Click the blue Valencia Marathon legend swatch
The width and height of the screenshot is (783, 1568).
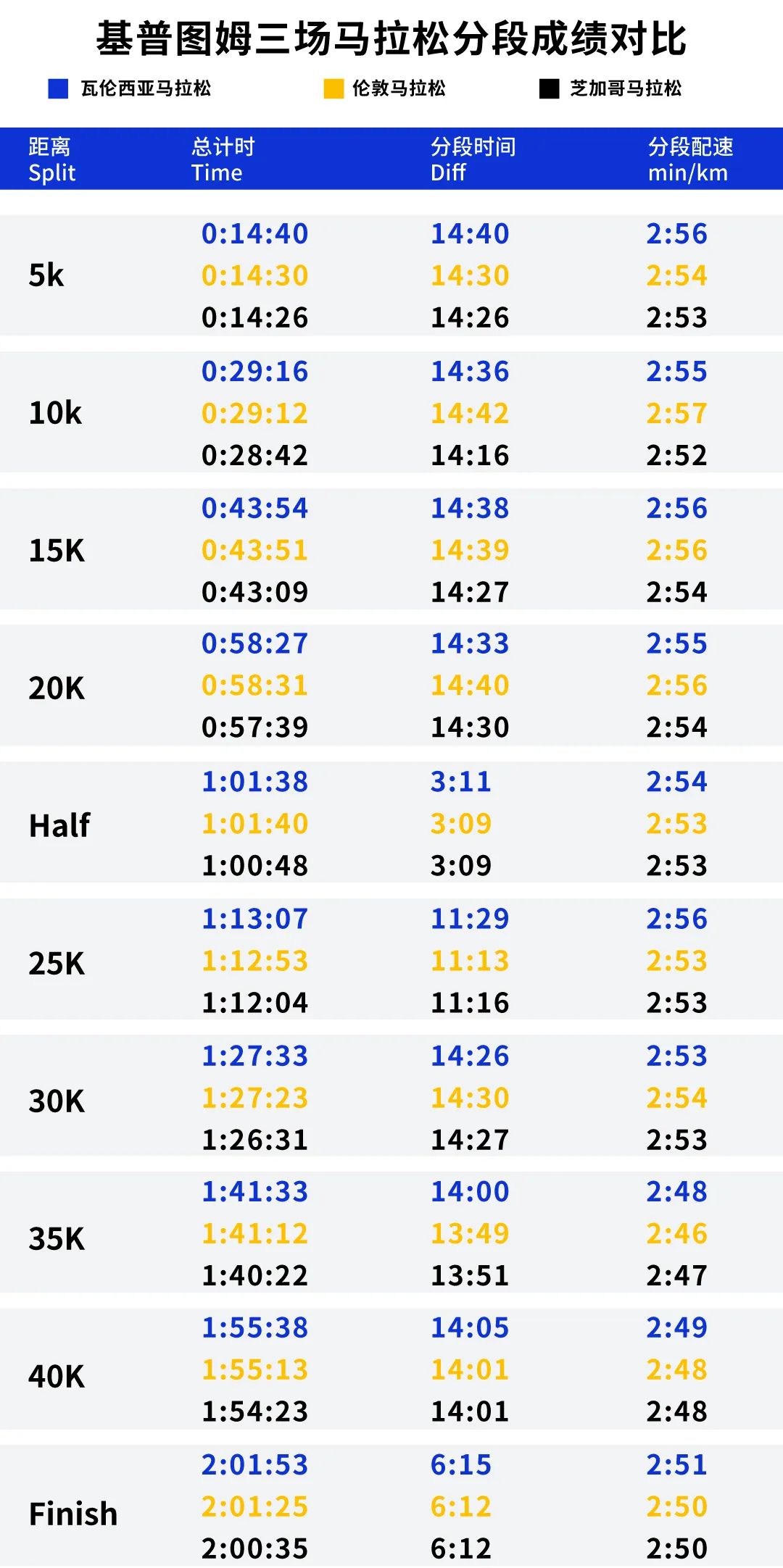click(58, 89)
